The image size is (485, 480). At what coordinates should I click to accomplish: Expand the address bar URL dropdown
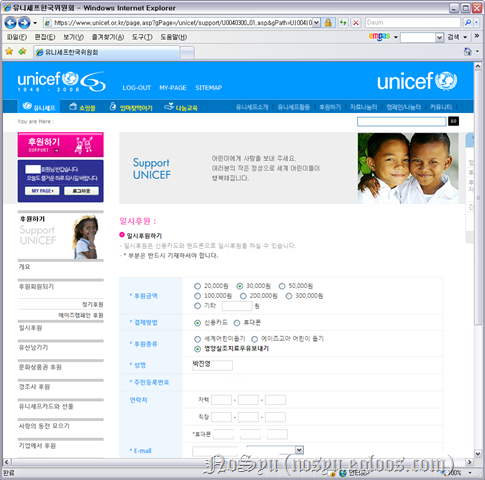(316, 23)
